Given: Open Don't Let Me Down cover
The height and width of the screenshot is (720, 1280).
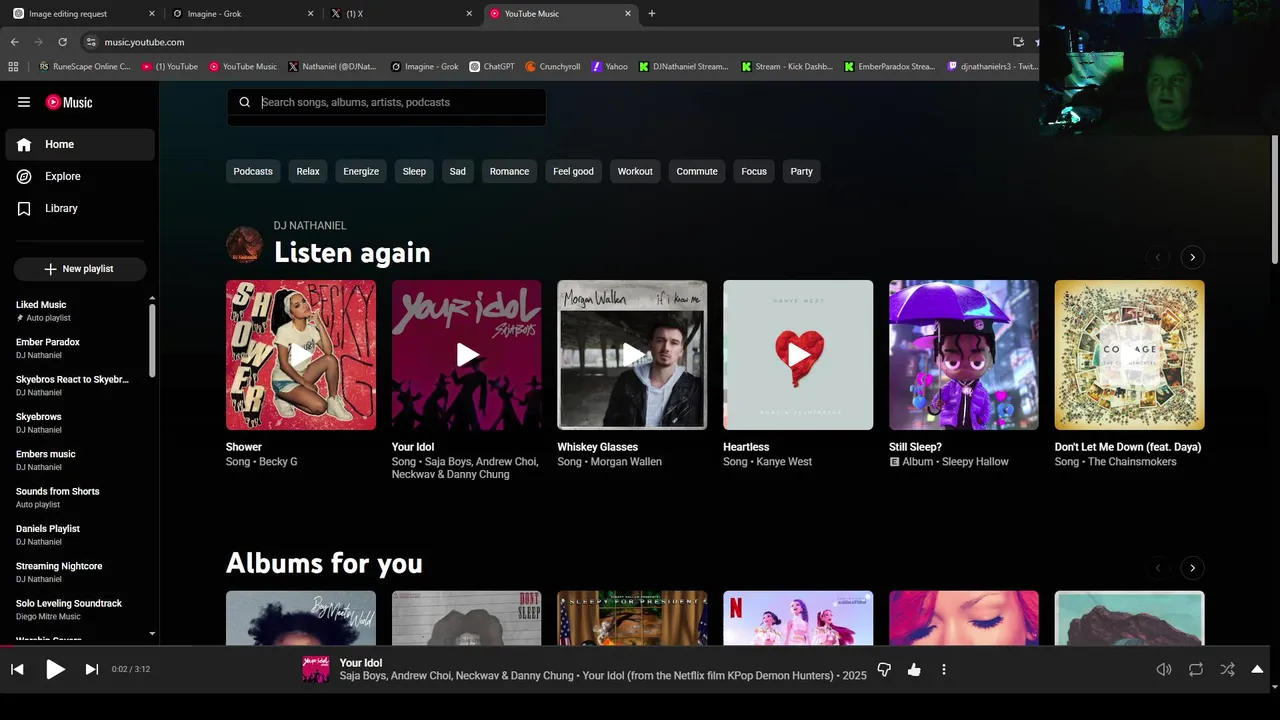Looking at the screenshot, I should [1130, 355].
